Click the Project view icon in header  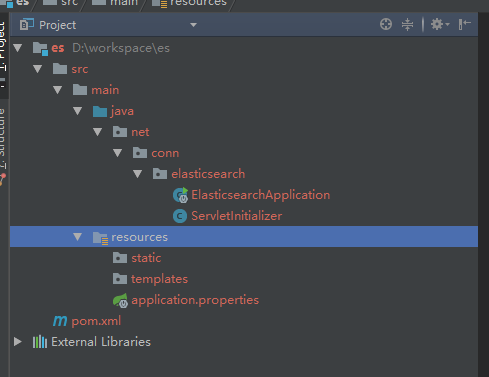click(27, 25)
